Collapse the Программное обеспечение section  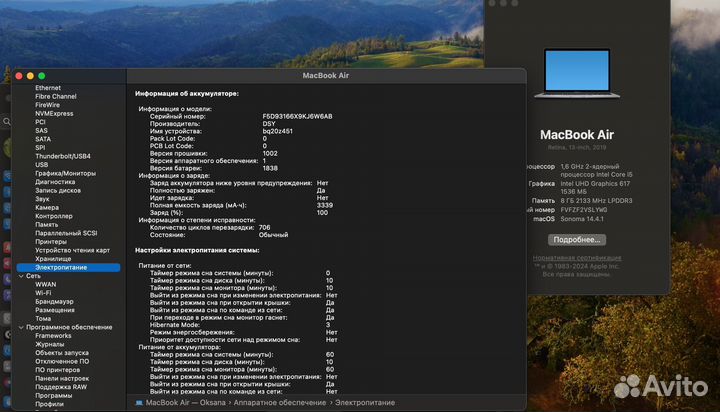(x=20, y=327)
